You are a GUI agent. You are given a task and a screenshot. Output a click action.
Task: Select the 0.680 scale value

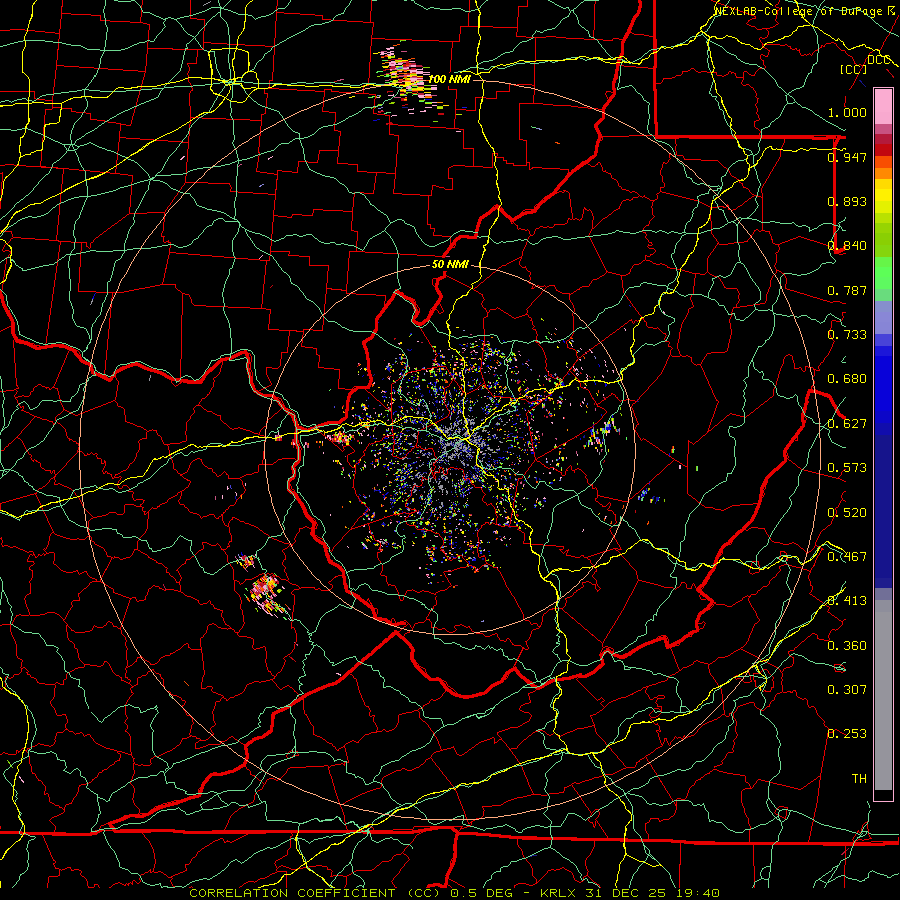tap(847, 379)
